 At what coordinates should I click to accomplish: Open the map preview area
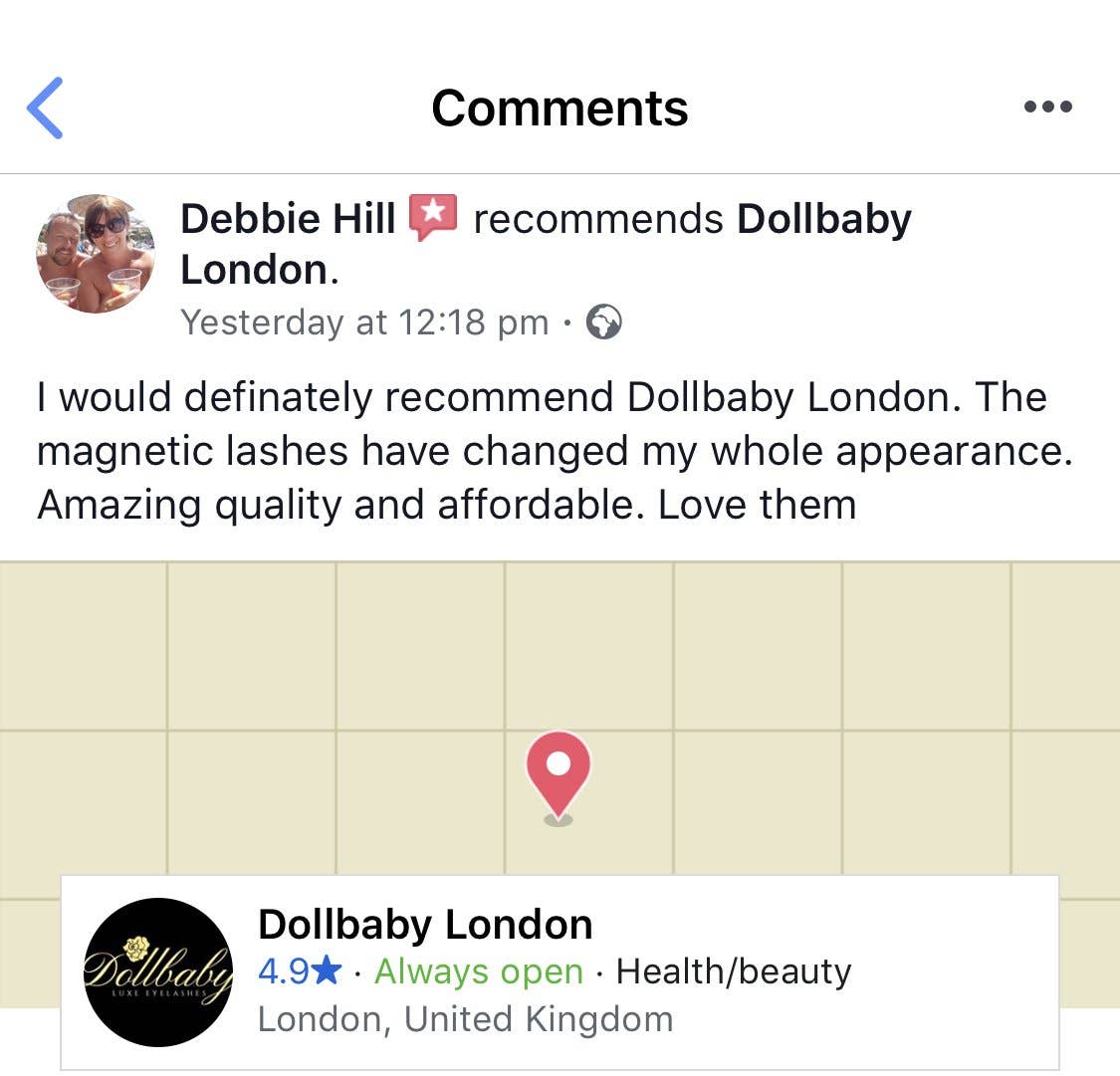click(560, 718)
